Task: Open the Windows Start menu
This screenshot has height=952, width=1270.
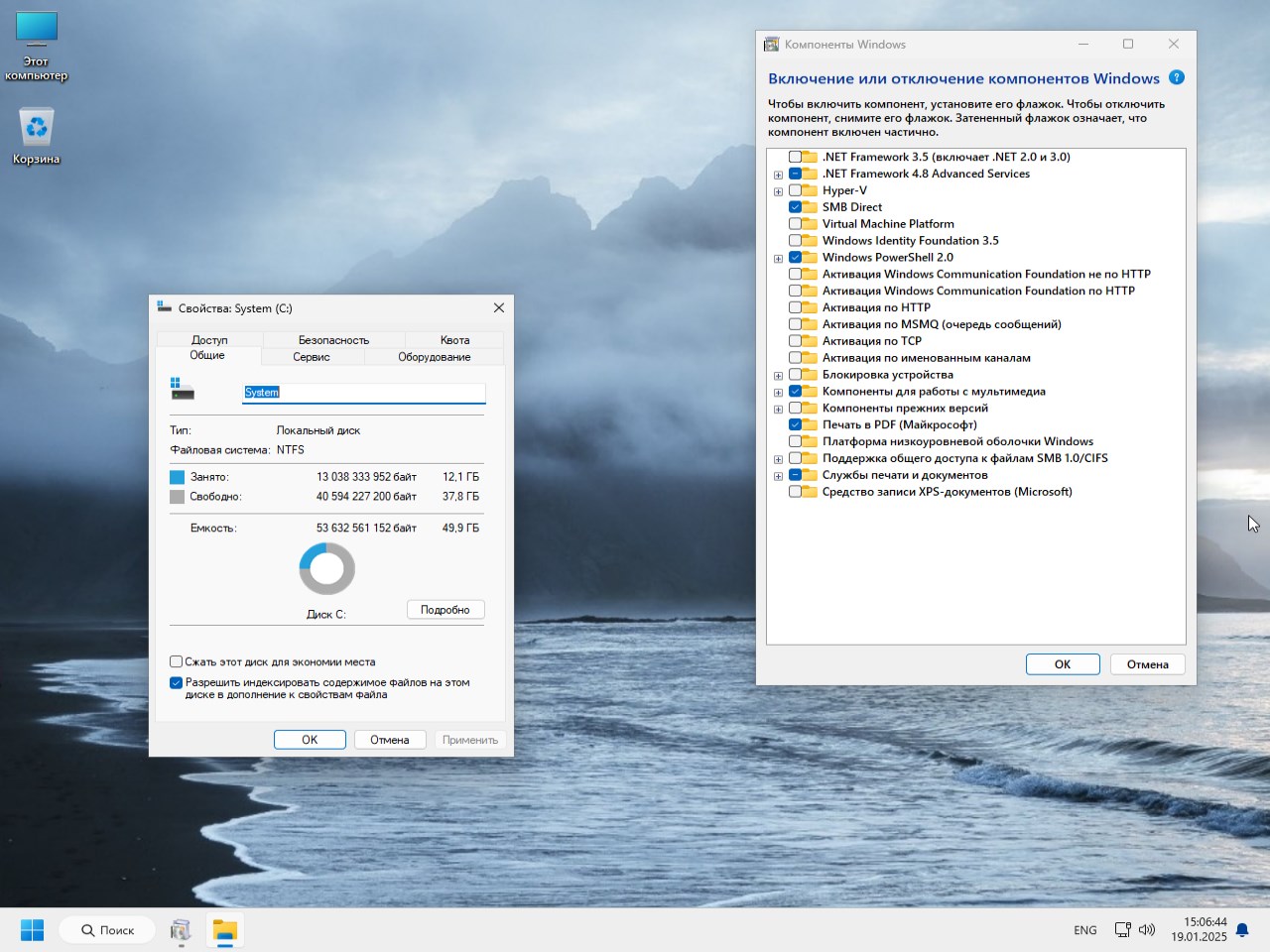Action: click(32, 930)
